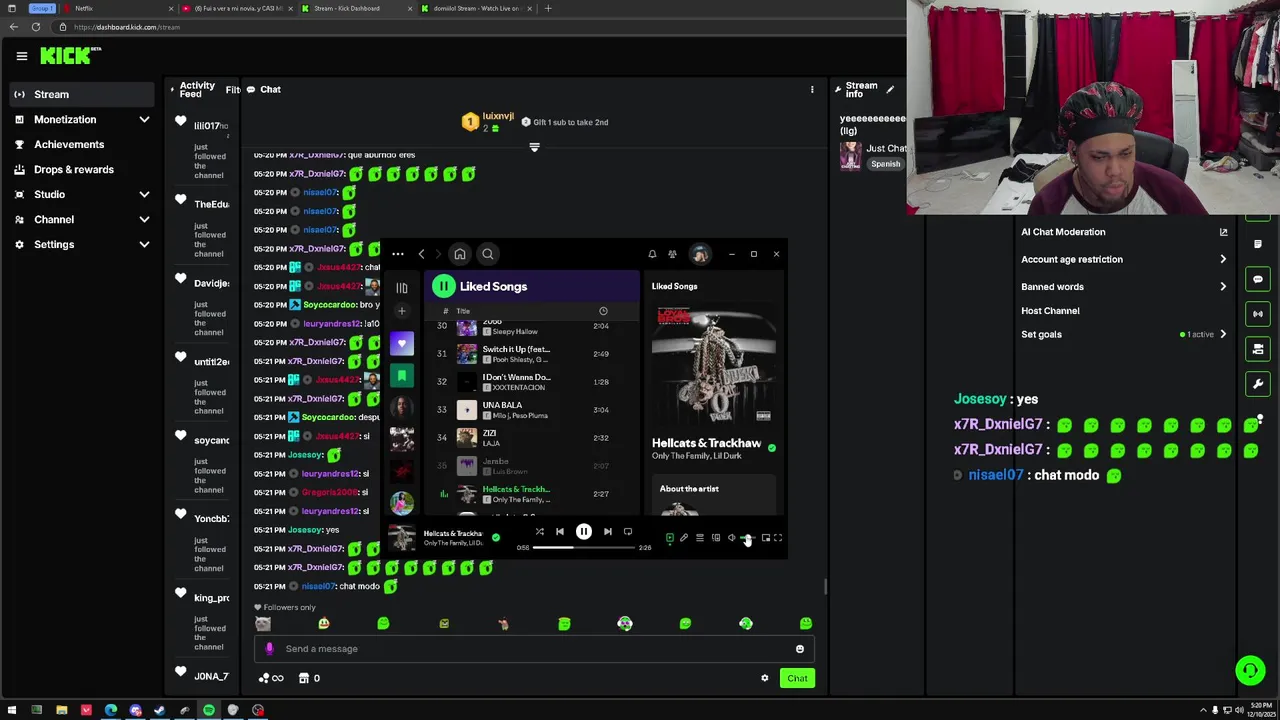Switch to domiilol Stream browser tab
The width and height of the screenshot is (1280, 720).
[x=475, y=8]
